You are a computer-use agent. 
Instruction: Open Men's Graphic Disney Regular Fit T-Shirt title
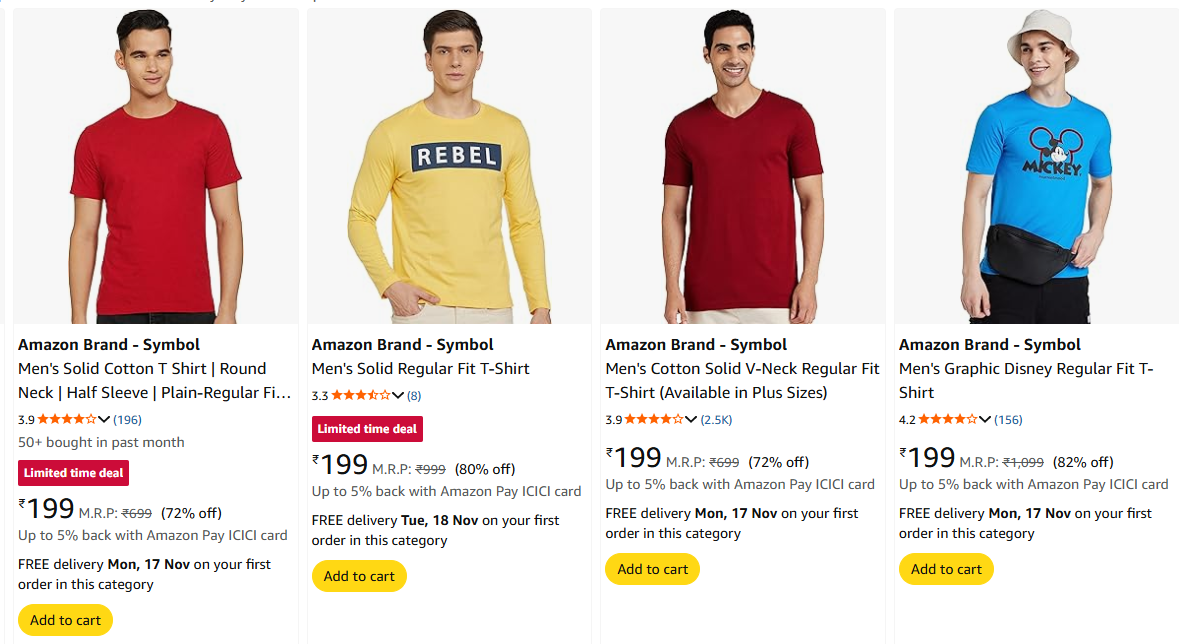tap(1026, 380)
